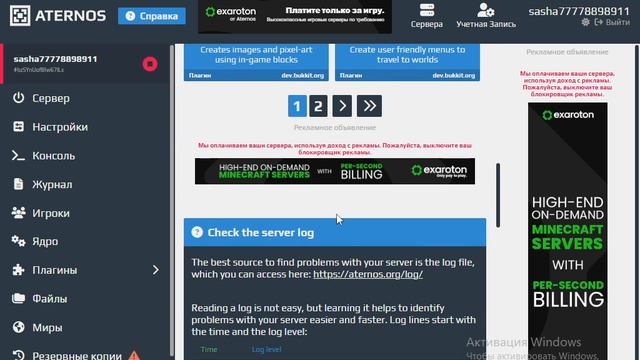Click the gears icon beside Ядро
The width and height of the screenshot is (640, 360).
coord(18,241)
